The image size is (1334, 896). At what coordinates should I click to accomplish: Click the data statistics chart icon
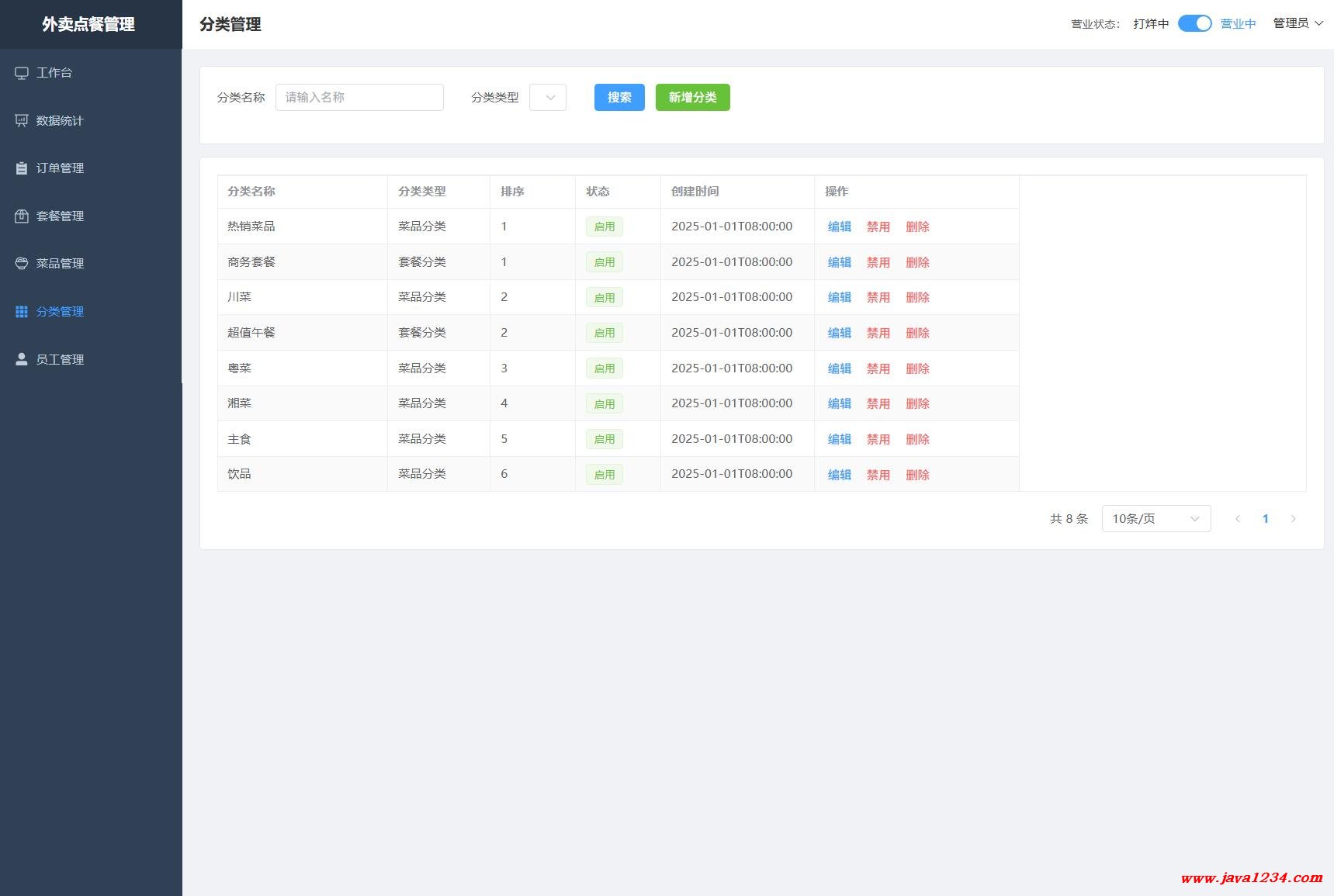22,121
